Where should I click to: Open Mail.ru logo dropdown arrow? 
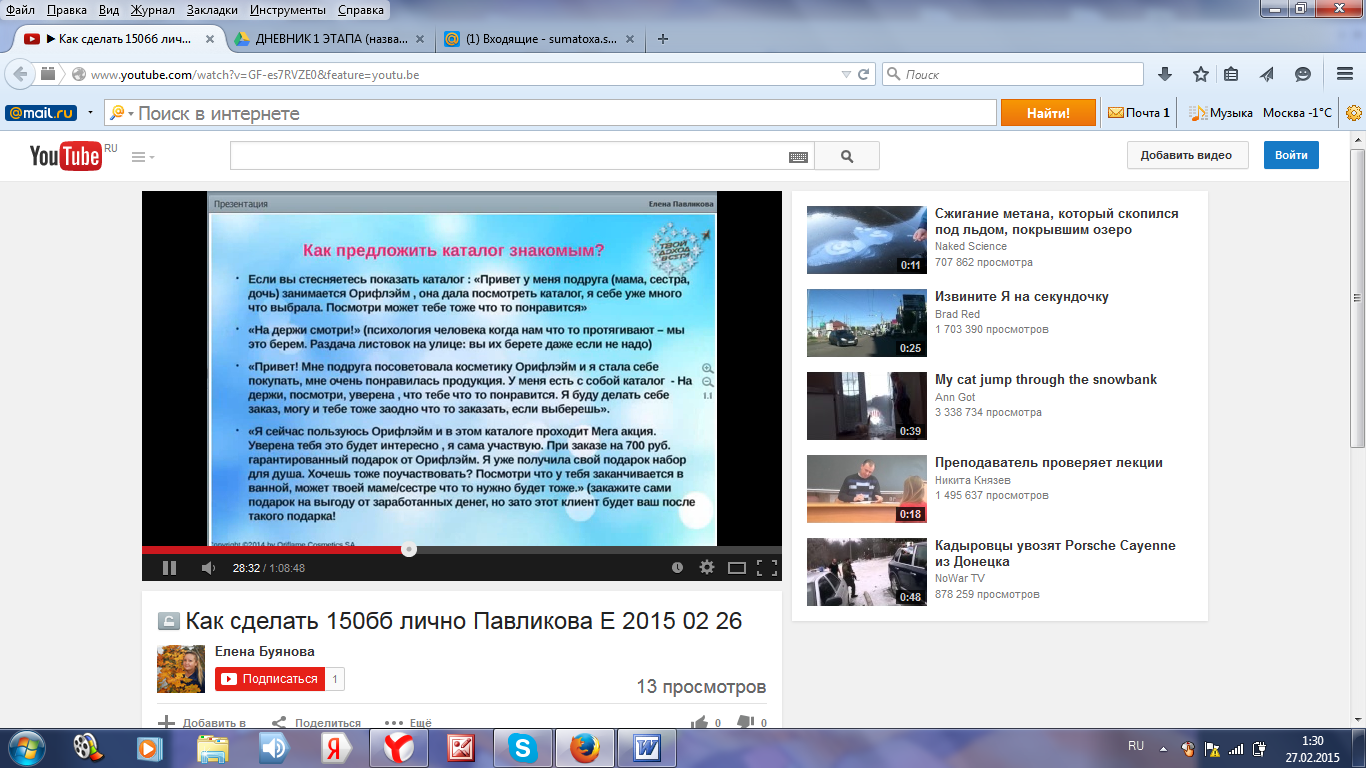click(x=91, y=113)
